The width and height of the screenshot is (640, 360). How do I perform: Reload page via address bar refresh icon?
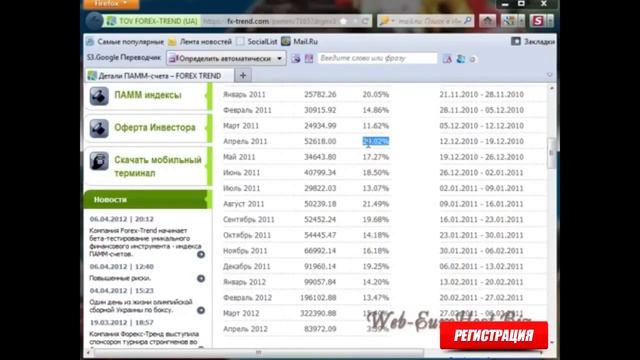pos(365,21)
